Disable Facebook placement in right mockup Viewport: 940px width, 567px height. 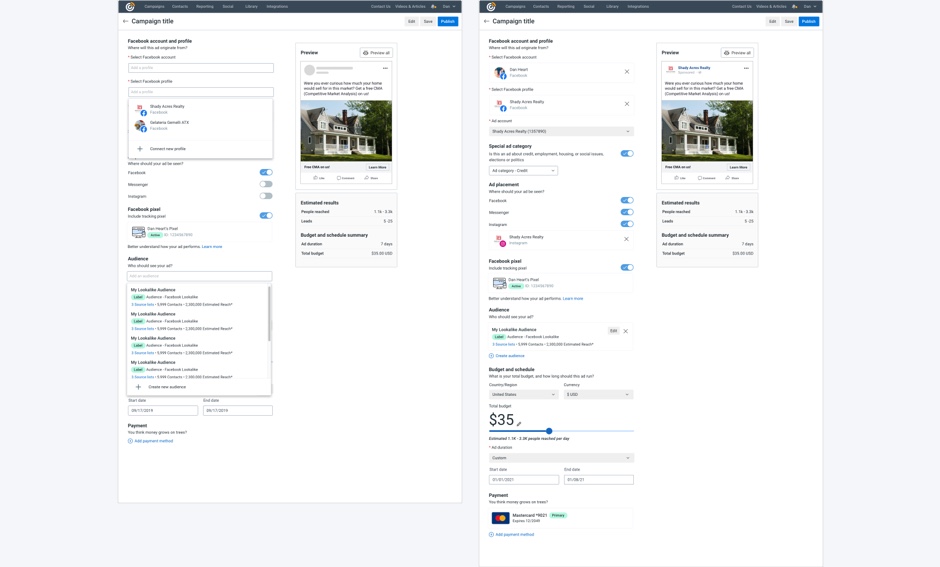pos(627,200)
